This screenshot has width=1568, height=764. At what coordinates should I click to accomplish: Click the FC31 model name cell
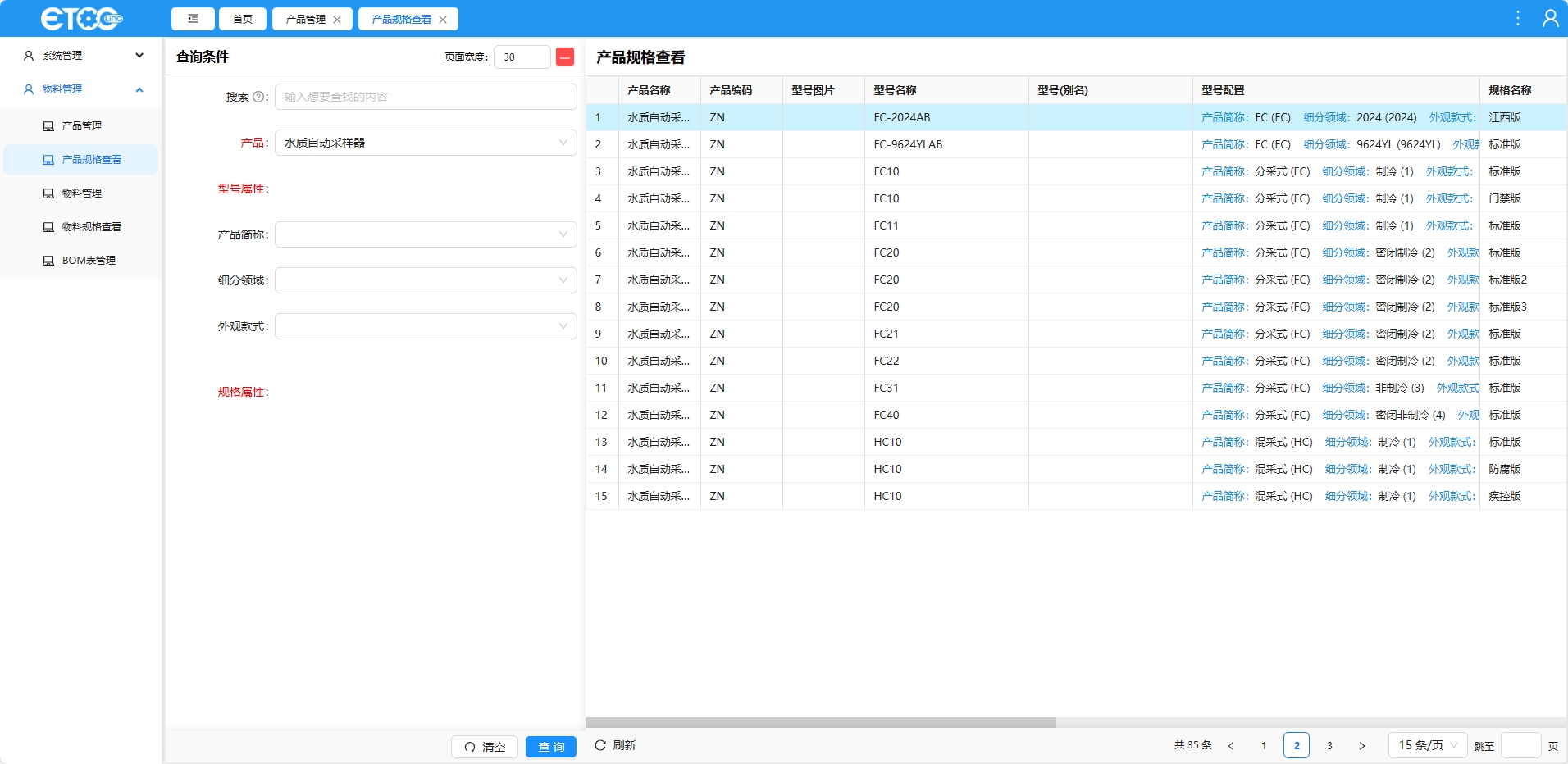click(x=947, y=388)
